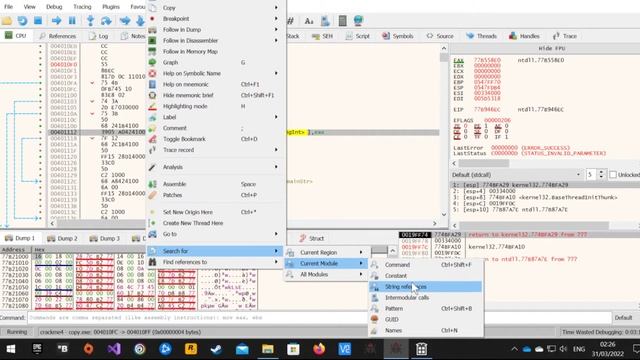This screenshot has height=360, width=640.
Task: Click the network icon in system tray
Action: point(551,349)
